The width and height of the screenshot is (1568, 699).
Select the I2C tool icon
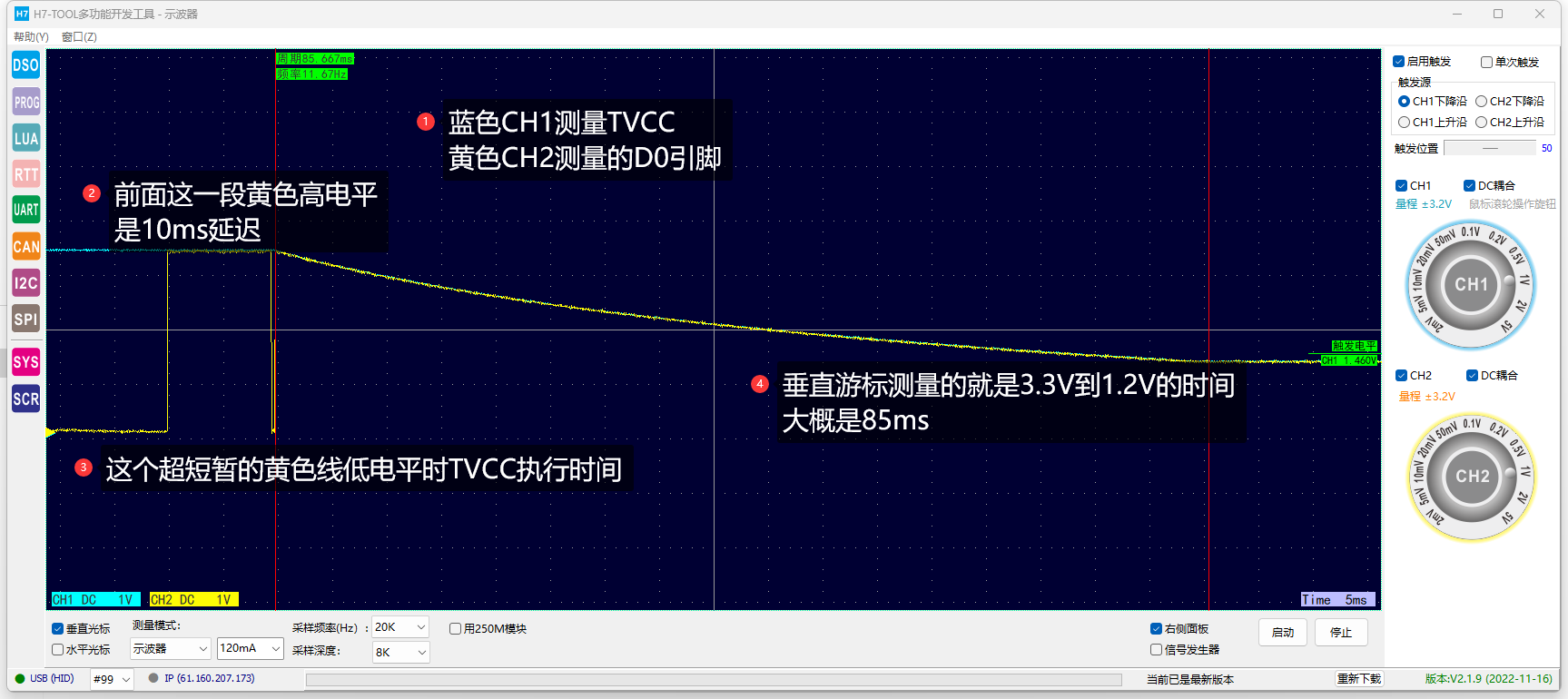point(25,282)
